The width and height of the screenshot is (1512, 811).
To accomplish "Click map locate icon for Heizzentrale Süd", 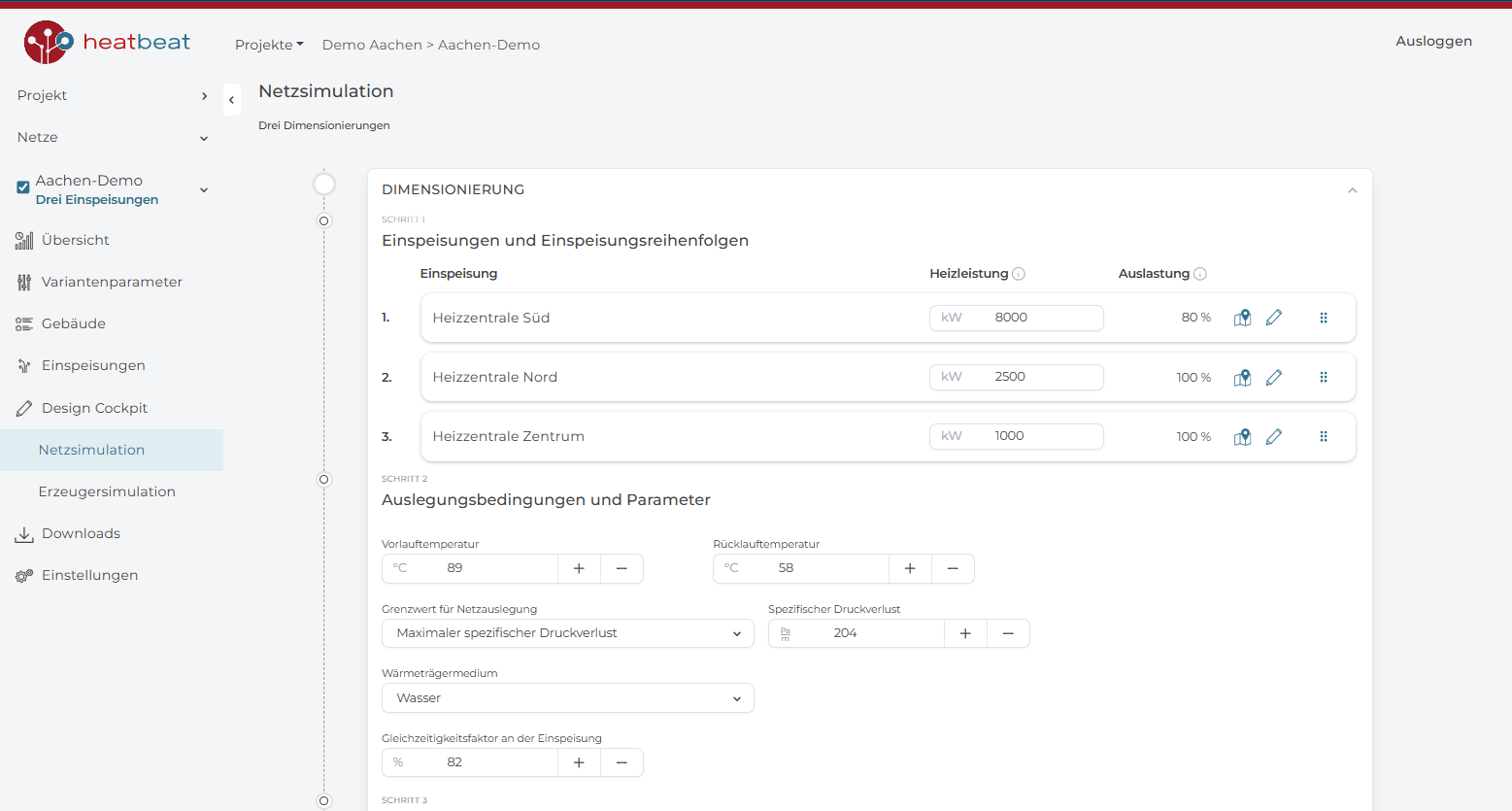I will (x=1242, y=318).
